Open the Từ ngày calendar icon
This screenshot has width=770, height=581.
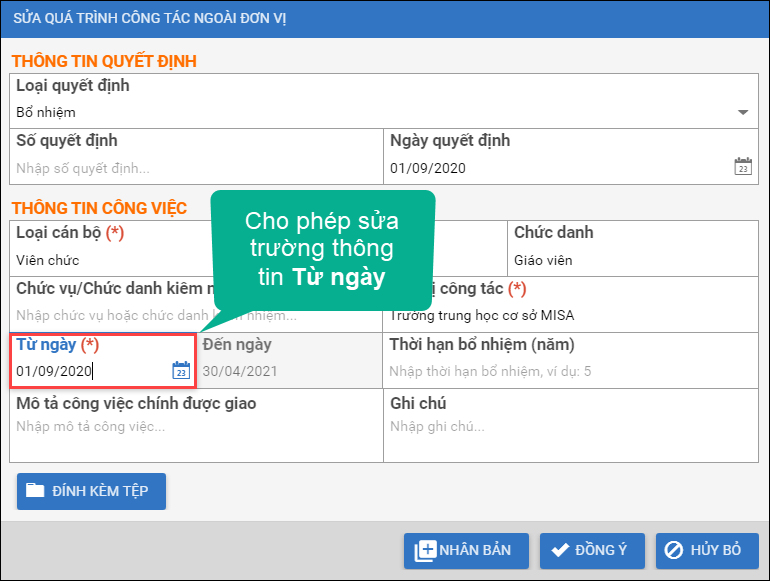click(x=181, y=371)
